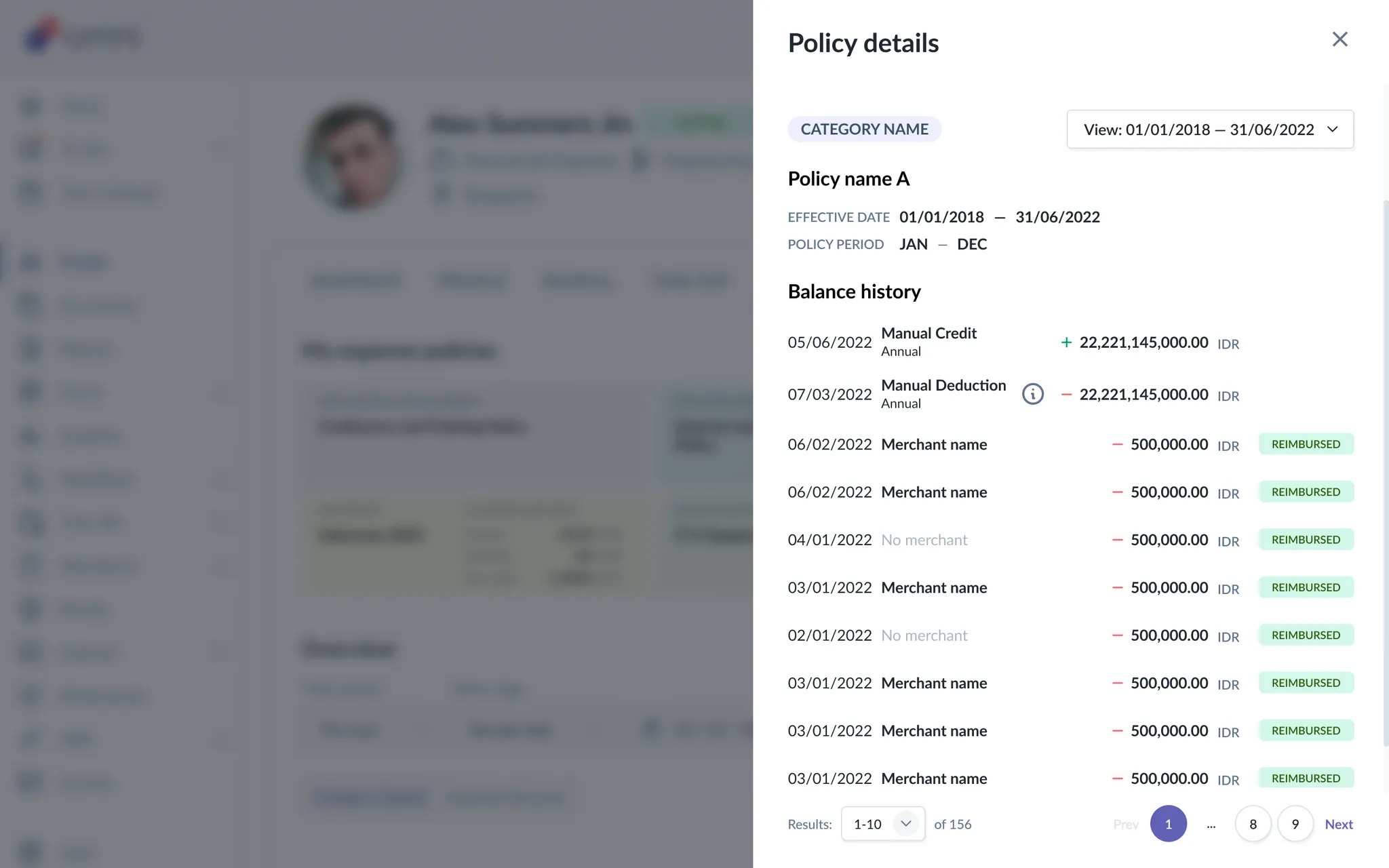Click the CATEGORY NAME tag
The width and height of the screenshot is (1389, 868).
[864, 129]
